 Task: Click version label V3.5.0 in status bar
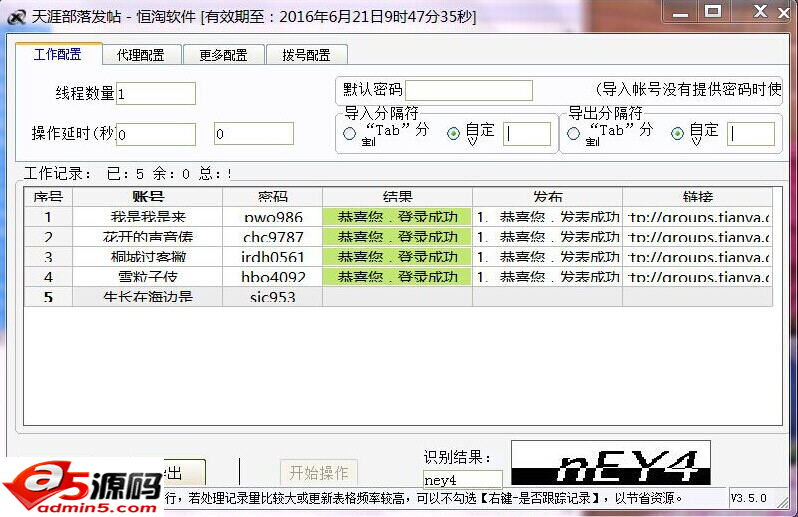[749, 498]
